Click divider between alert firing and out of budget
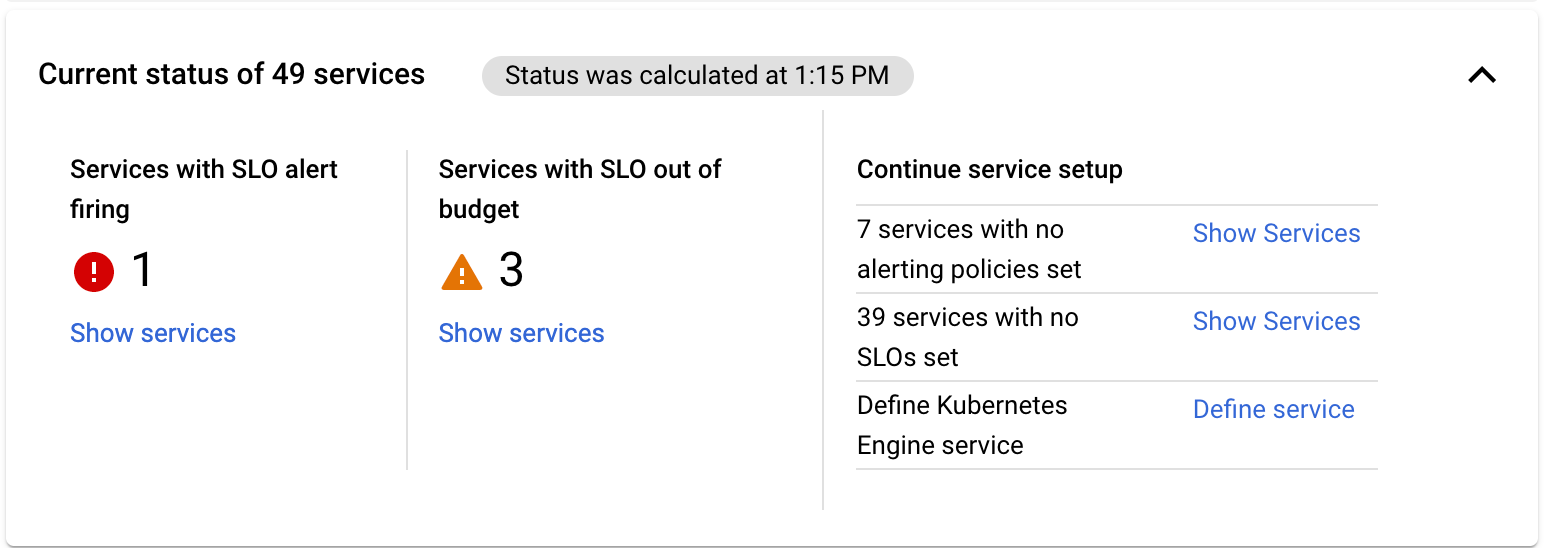1548x548 pixels. tap(407, 310)
